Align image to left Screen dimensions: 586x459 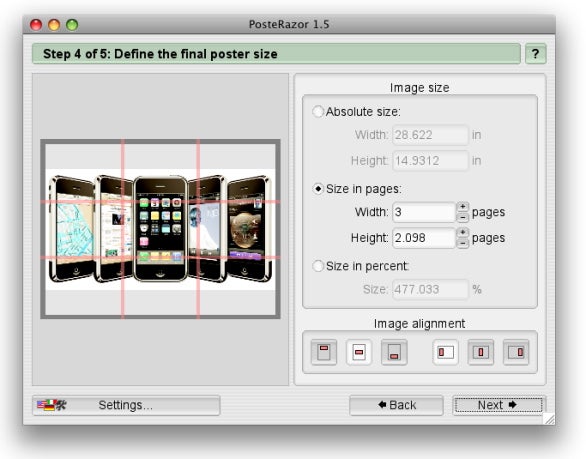445,352
